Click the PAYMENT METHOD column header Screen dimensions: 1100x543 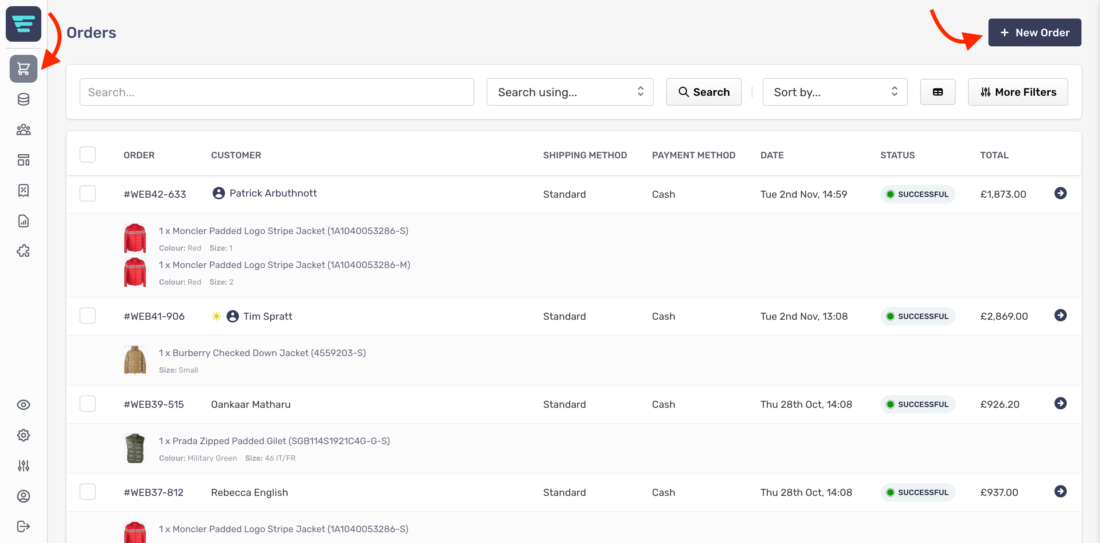(x=694, y=155)
